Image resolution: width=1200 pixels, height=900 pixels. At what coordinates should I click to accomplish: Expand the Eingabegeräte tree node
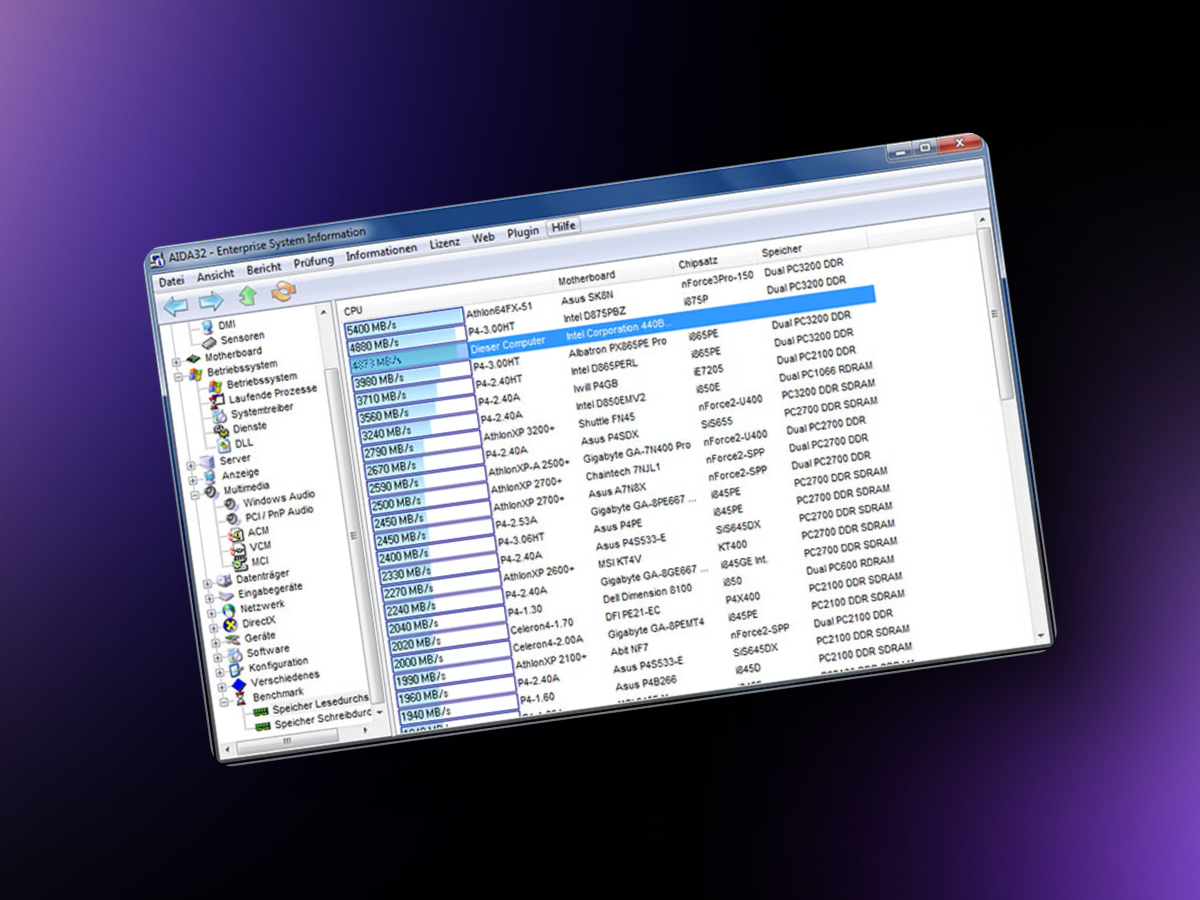208,598
